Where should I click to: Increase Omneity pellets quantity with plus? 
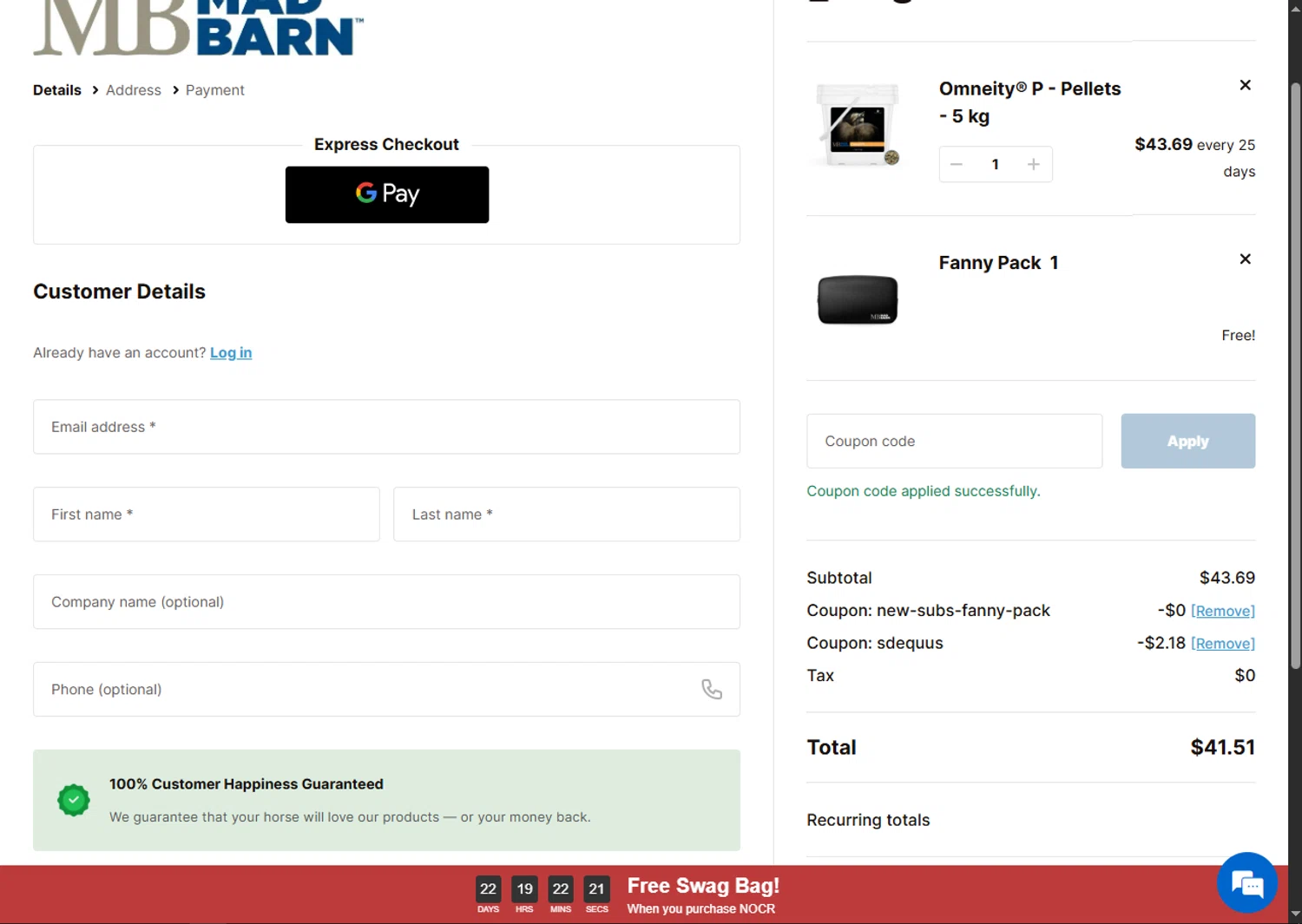pos(1033,164)
